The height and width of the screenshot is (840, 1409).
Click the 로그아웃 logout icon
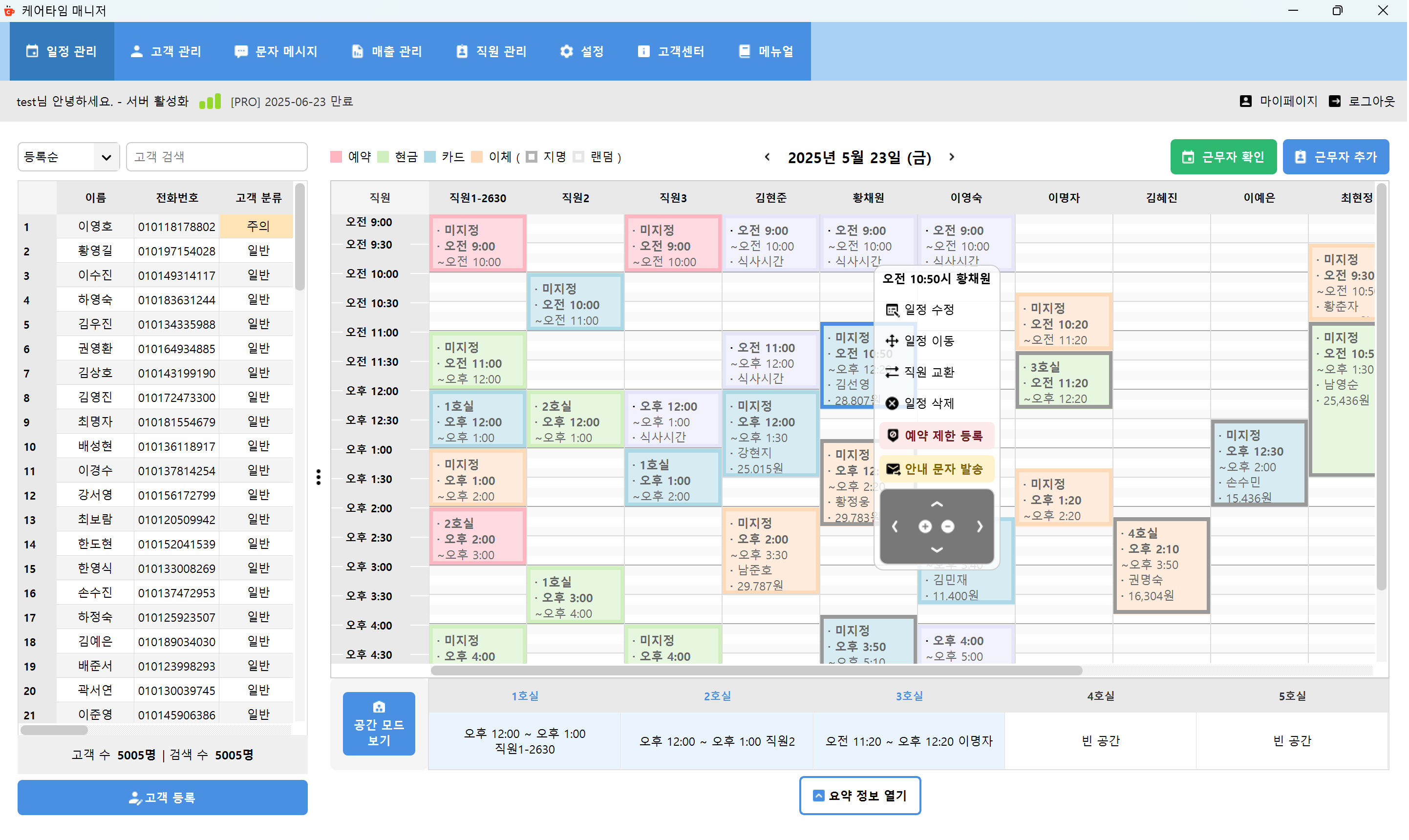pos(1335,101)
